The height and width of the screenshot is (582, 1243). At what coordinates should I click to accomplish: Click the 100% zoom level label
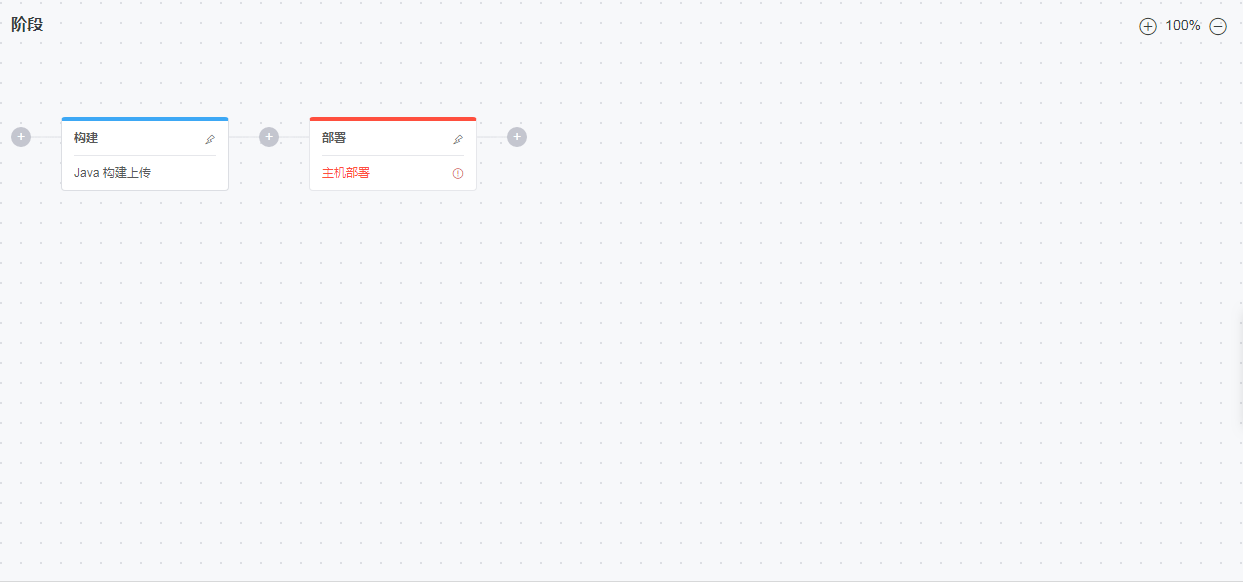(1183, 26)
